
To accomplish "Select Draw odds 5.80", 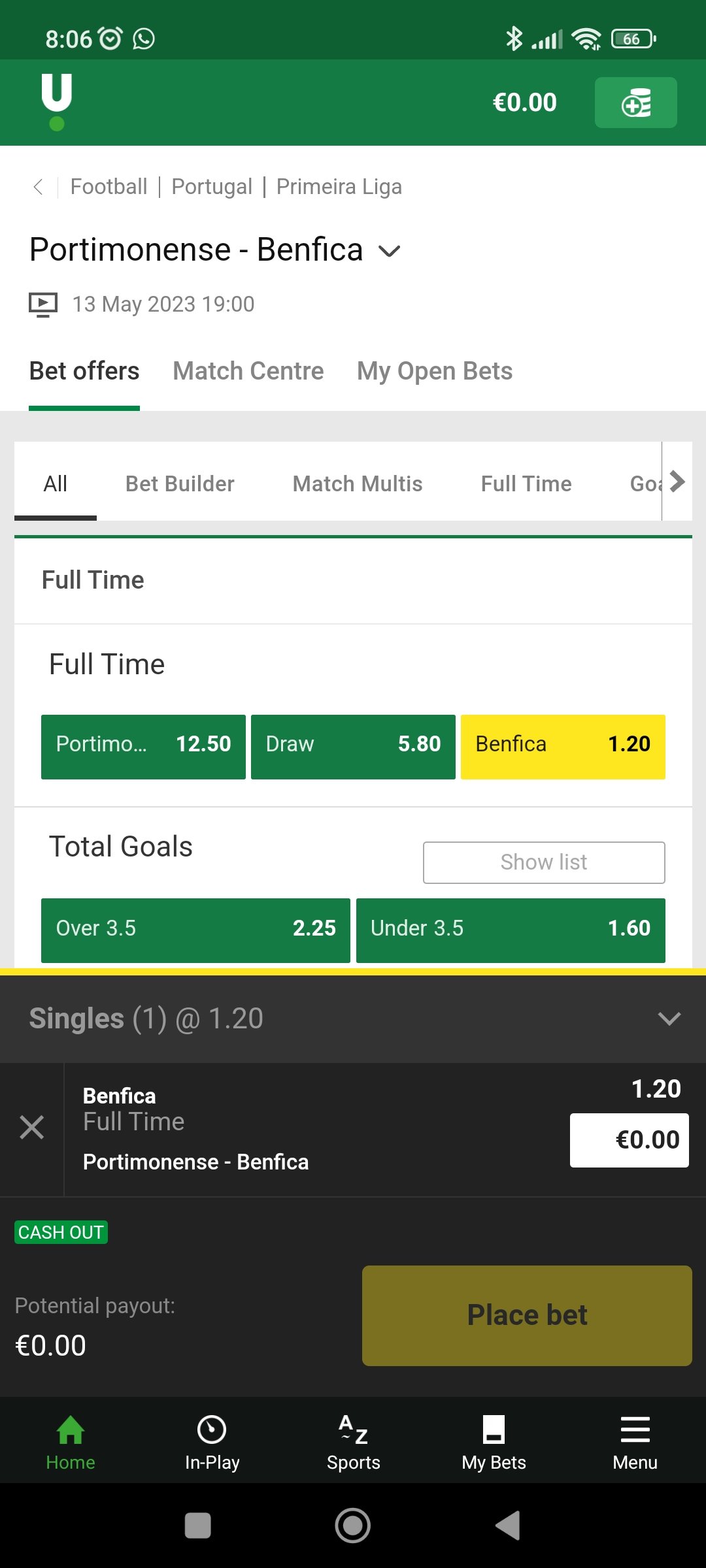I will [353, 747].
